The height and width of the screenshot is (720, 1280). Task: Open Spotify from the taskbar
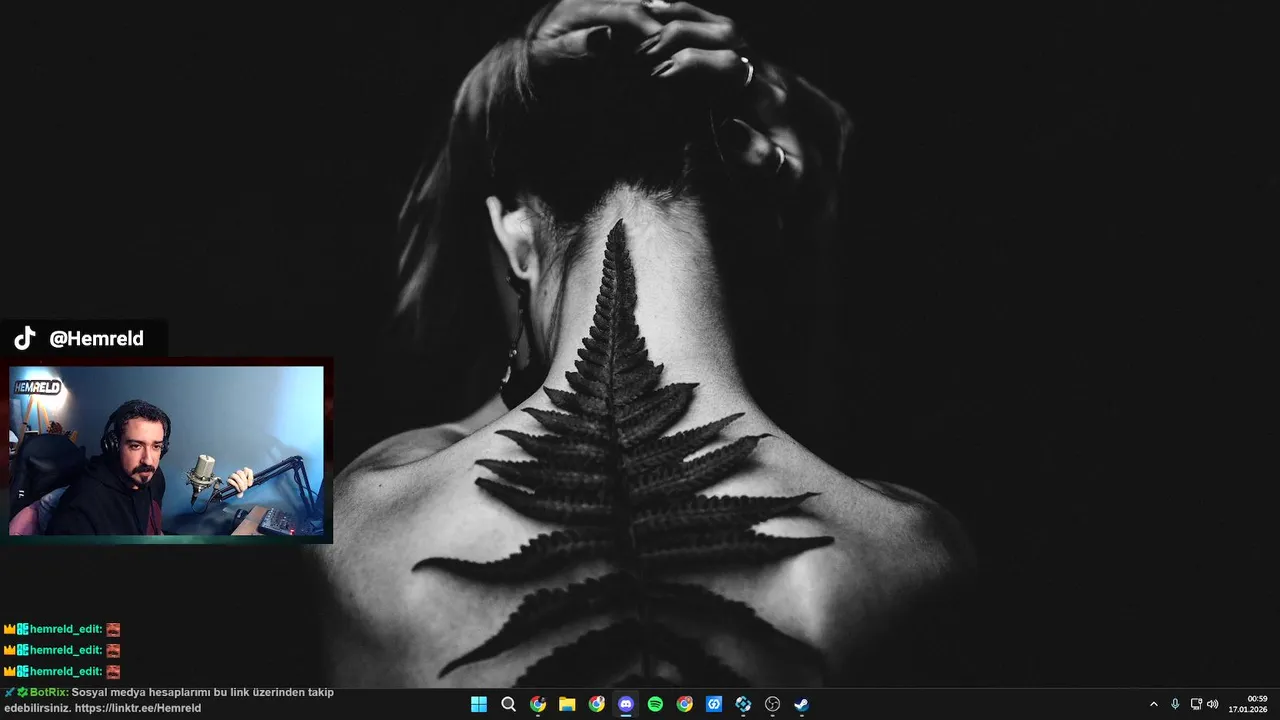655,704
